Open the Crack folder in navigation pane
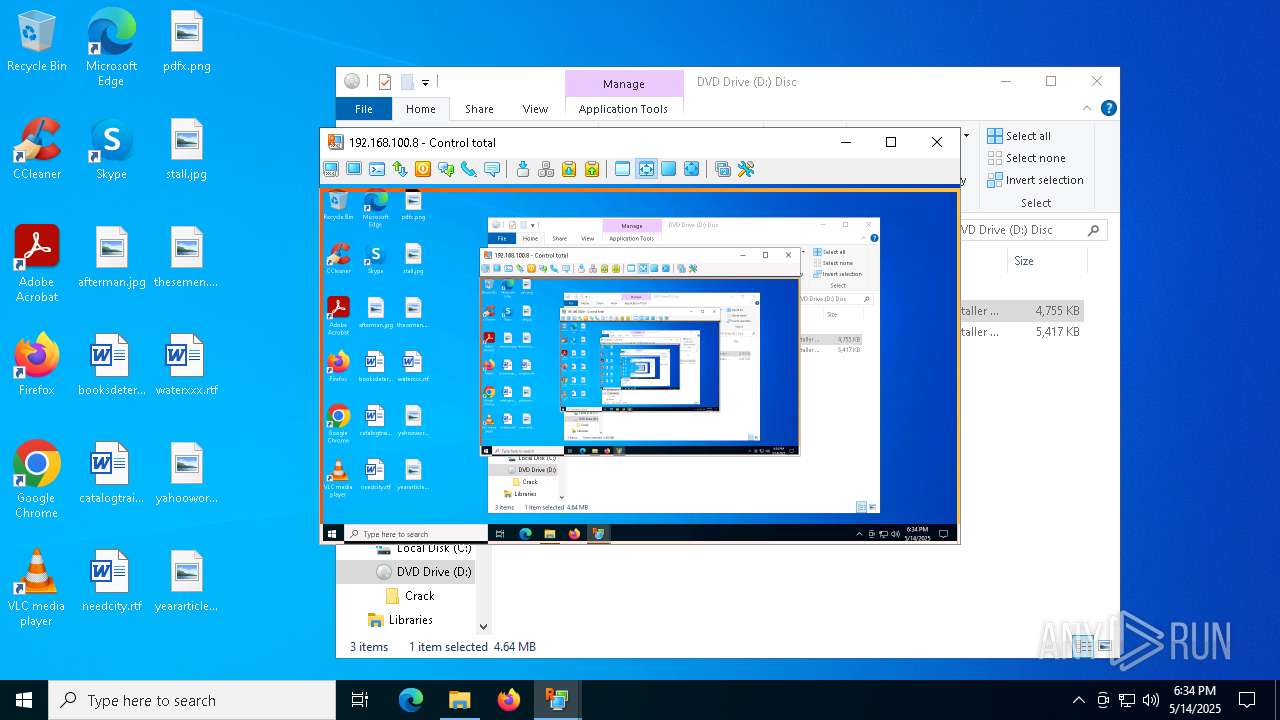This screenshot has width=1280, height=720. tap(410, 596)
